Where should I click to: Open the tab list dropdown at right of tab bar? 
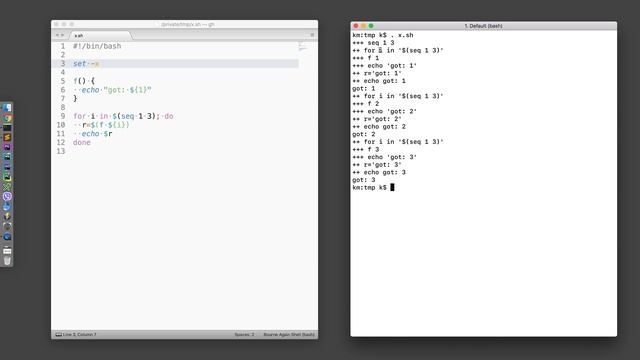tap(312, 35)
